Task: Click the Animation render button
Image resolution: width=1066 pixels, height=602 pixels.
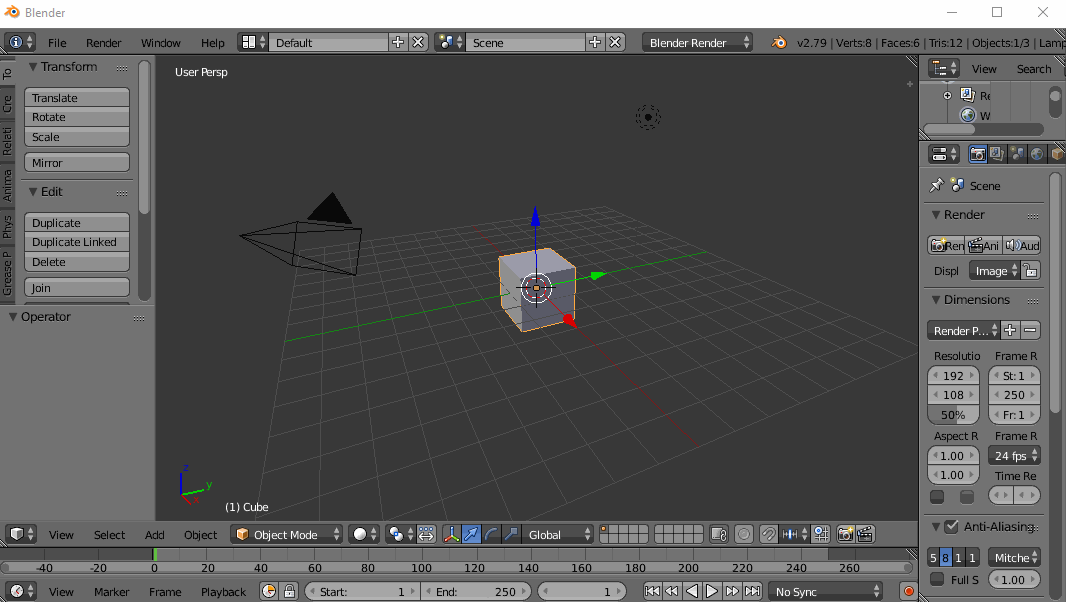Action: [x=983, y=246]
